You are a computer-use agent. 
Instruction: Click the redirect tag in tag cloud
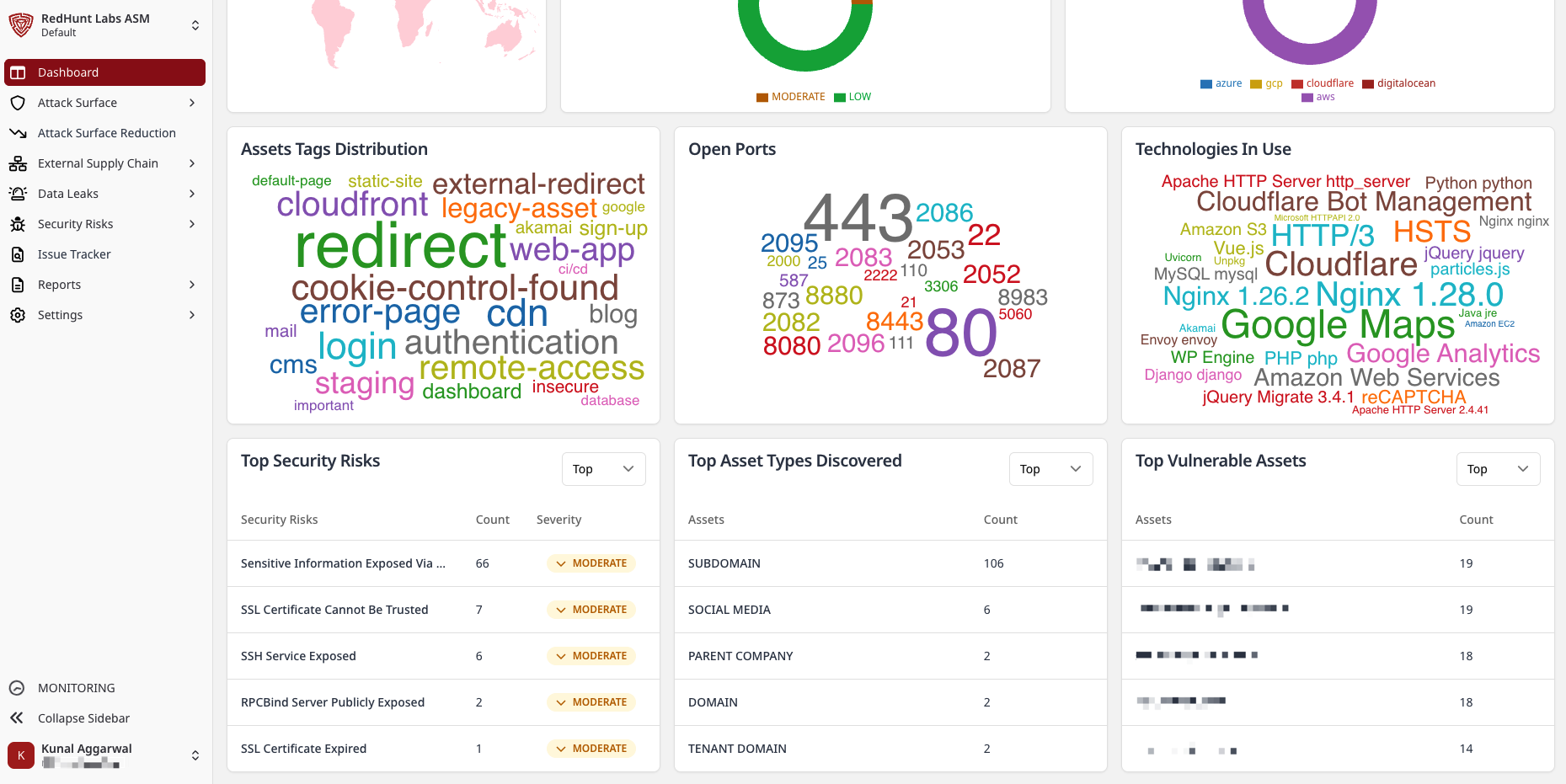click(401, 247)
